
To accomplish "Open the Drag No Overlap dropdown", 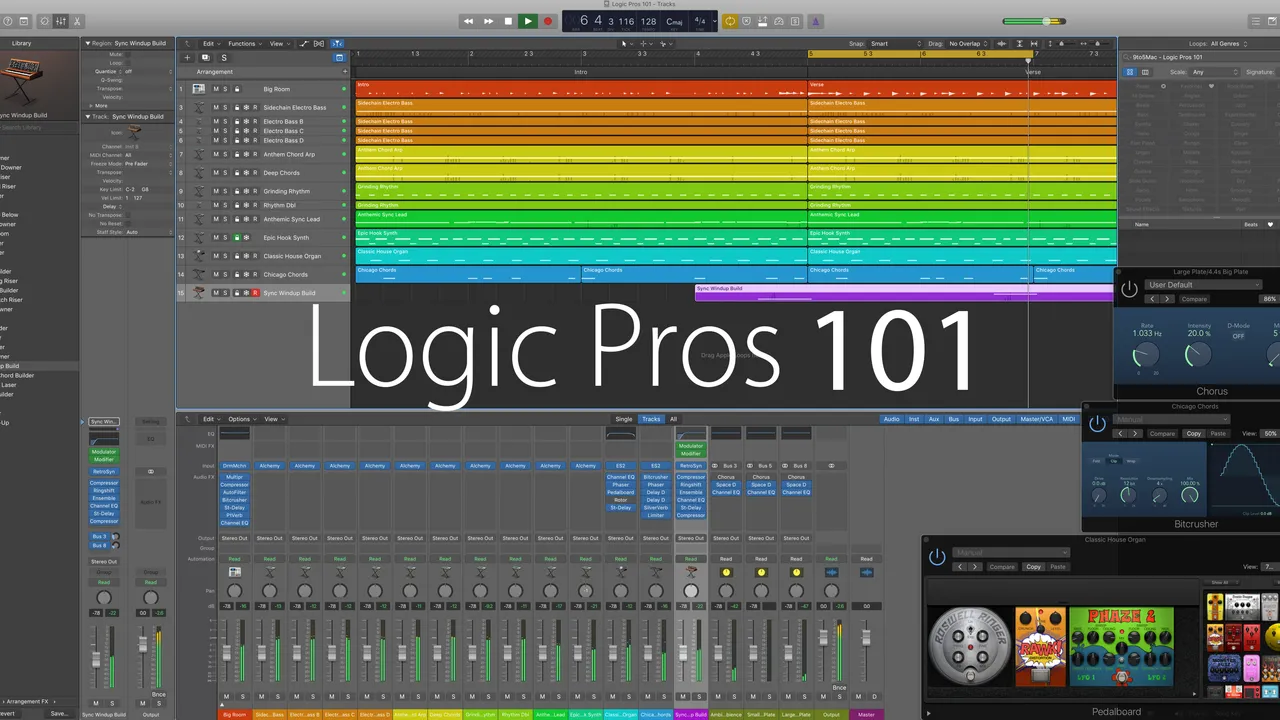I will pos(968,44).
